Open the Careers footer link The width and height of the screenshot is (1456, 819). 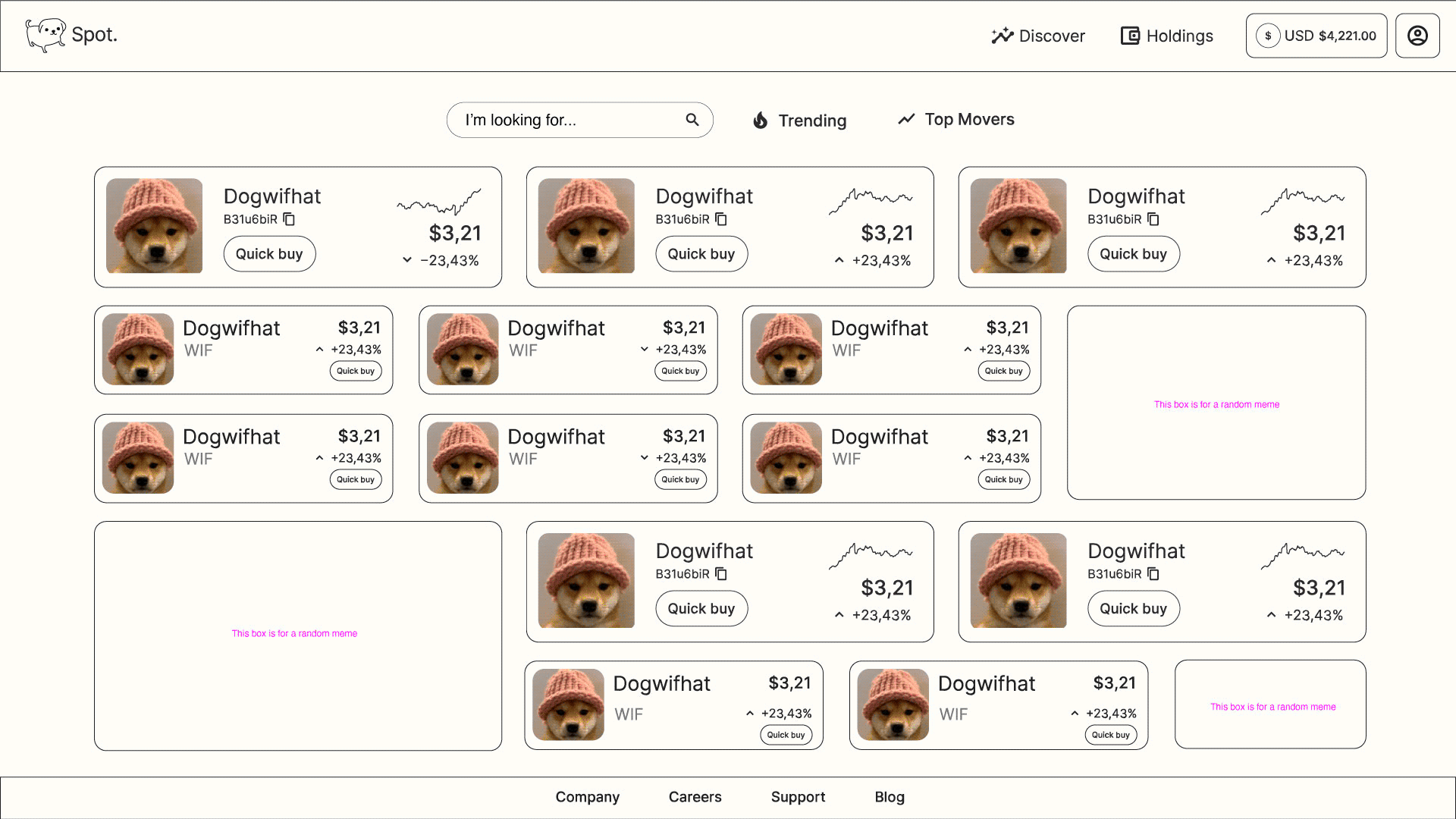pos(695,797)
